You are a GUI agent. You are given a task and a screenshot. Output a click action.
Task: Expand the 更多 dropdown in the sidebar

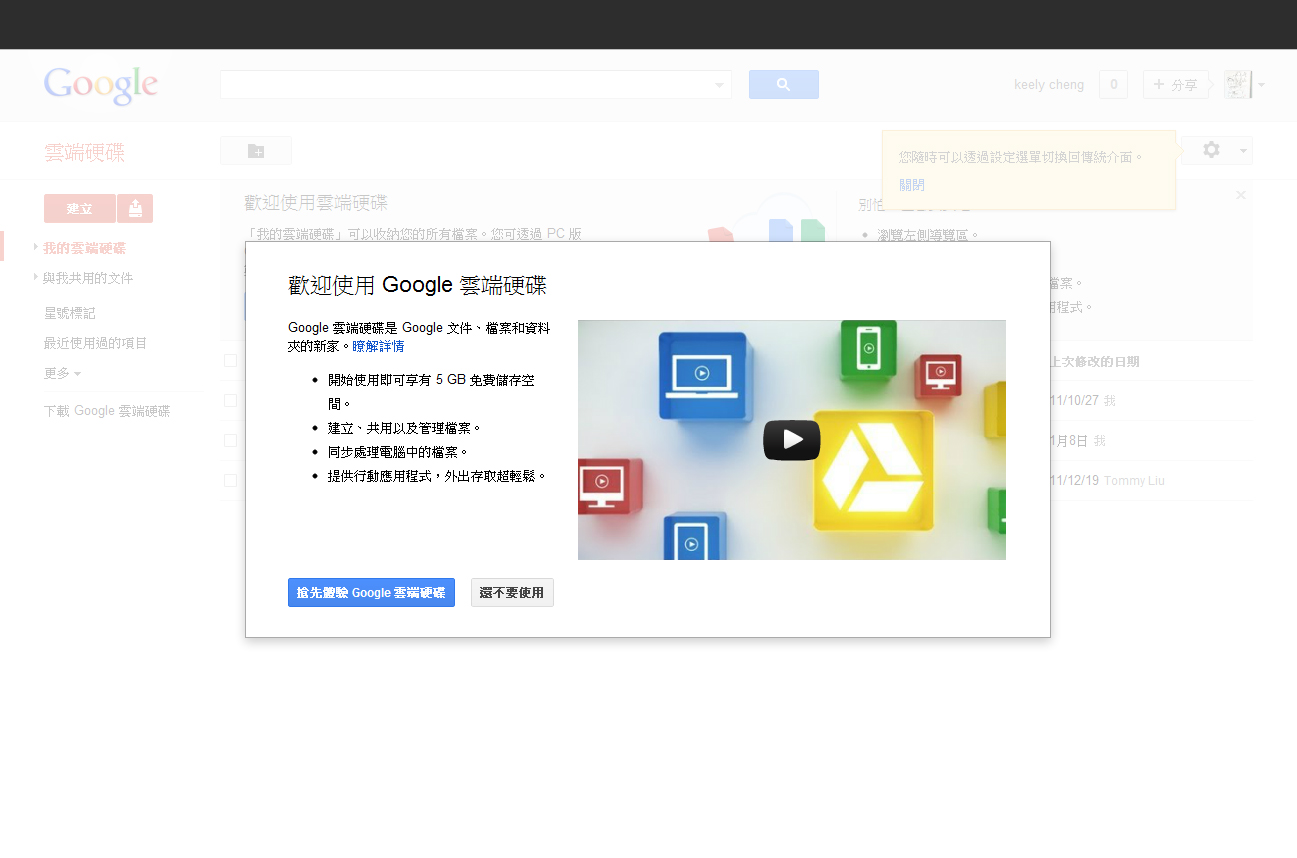(63, 373)
